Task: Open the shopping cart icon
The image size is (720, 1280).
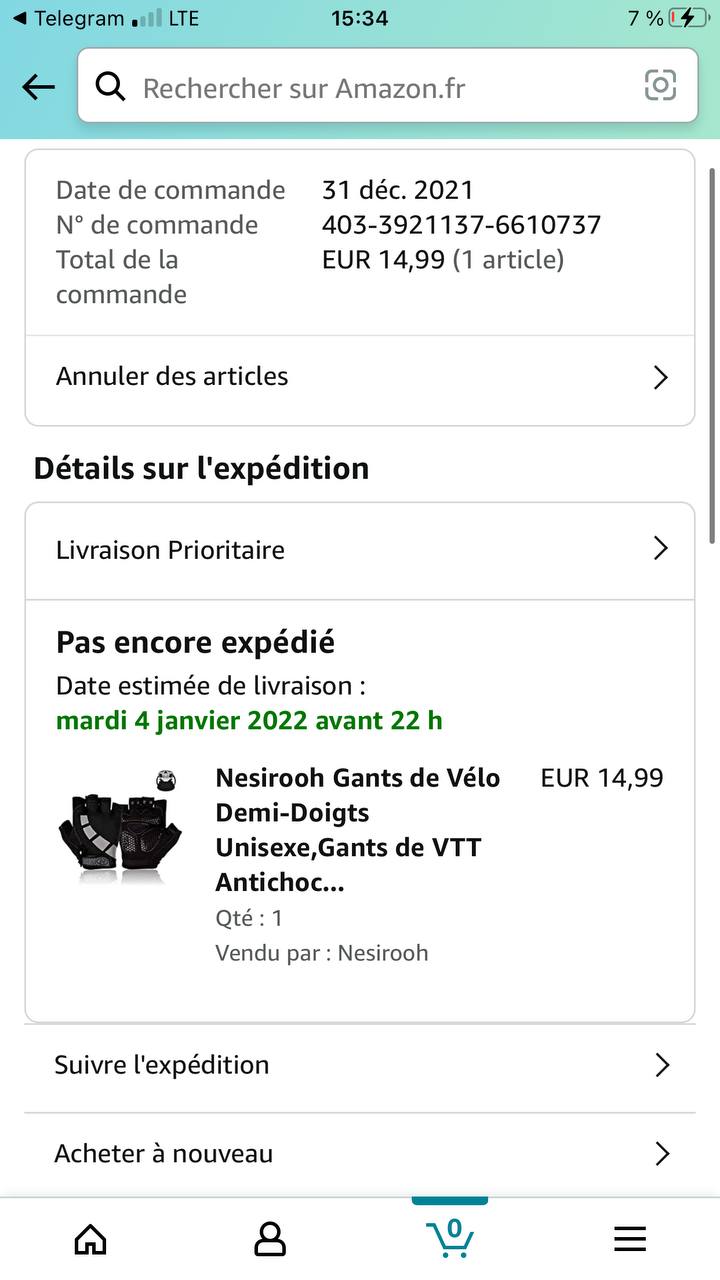Action: 450,1237
